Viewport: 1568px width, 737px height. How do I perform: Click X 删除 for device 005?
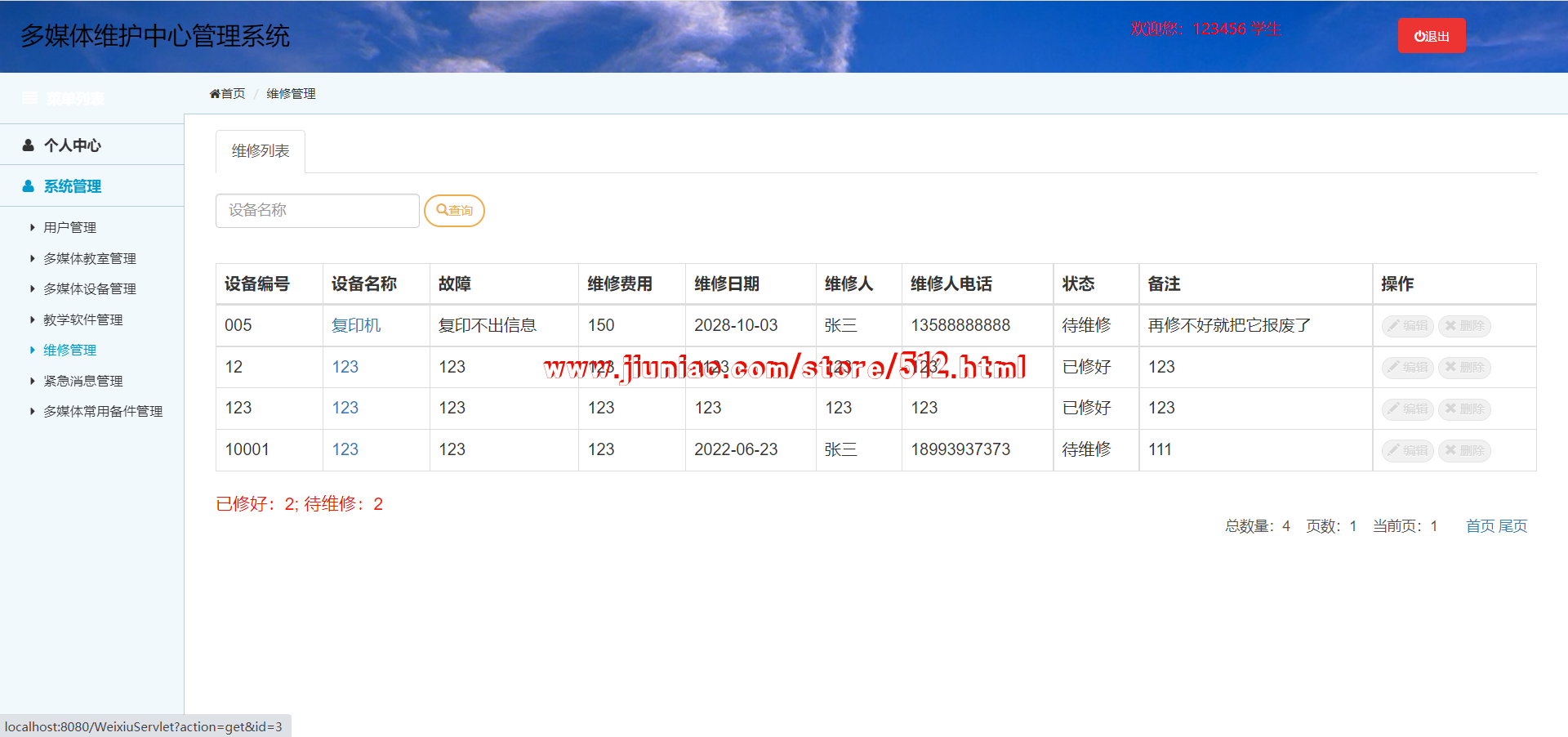coord(1464,326)
